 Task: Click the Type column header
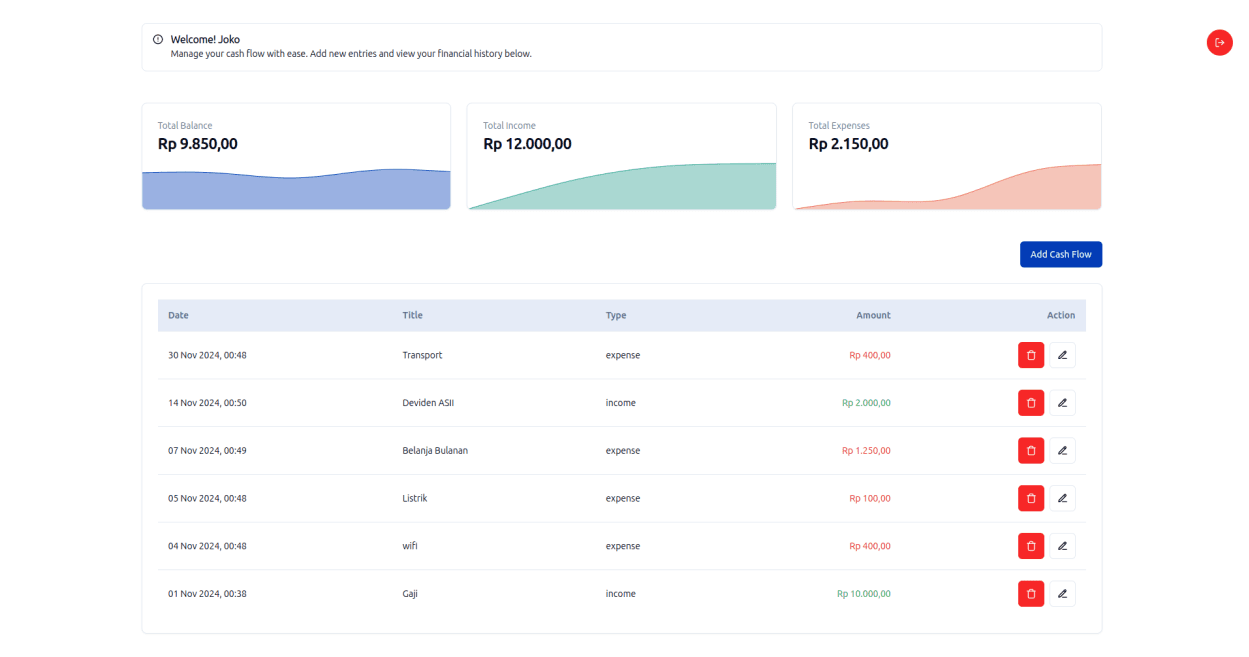616,315
